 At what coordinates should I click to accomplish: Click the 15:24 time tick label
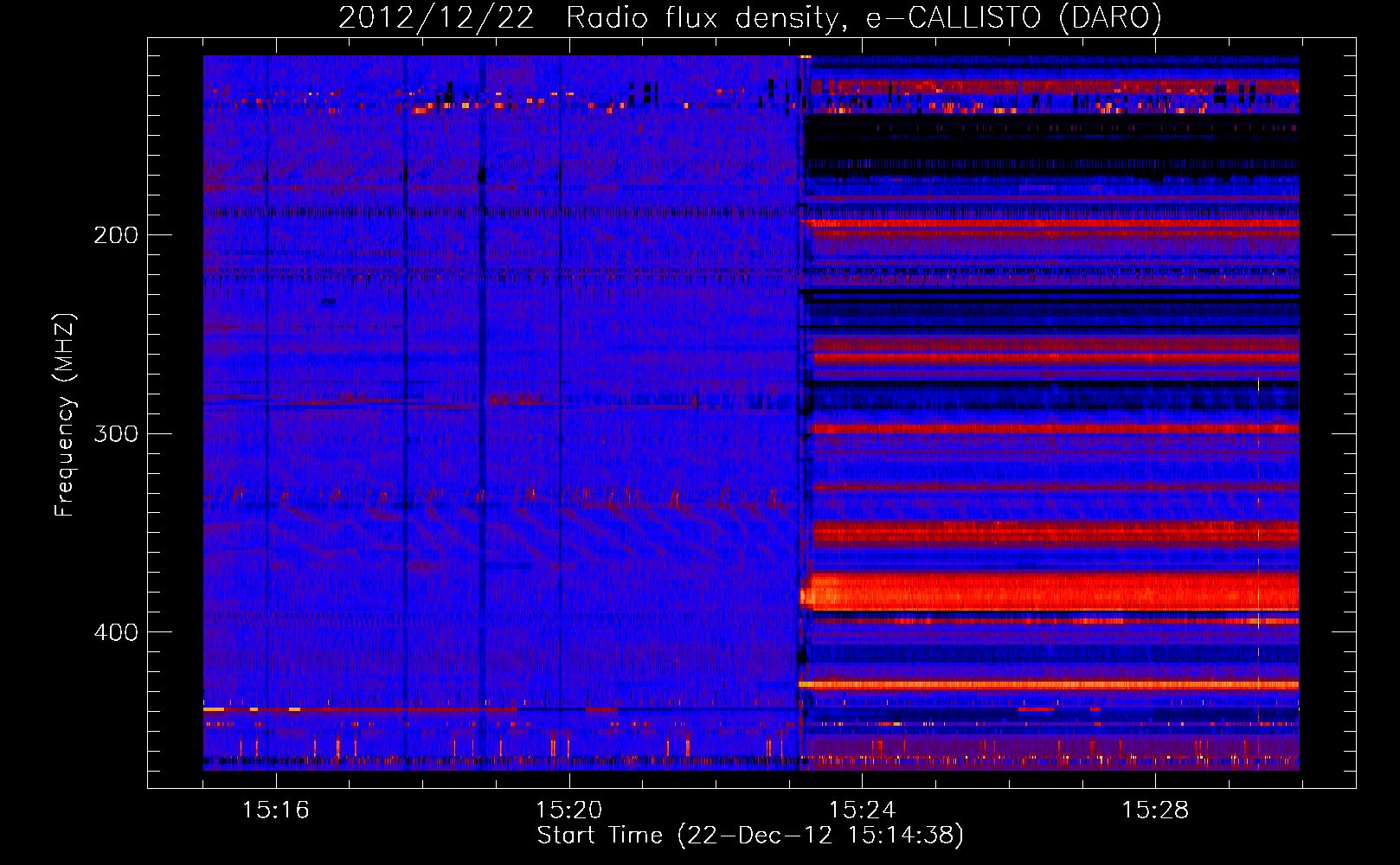pyautogui.click(x=862, y=811)
